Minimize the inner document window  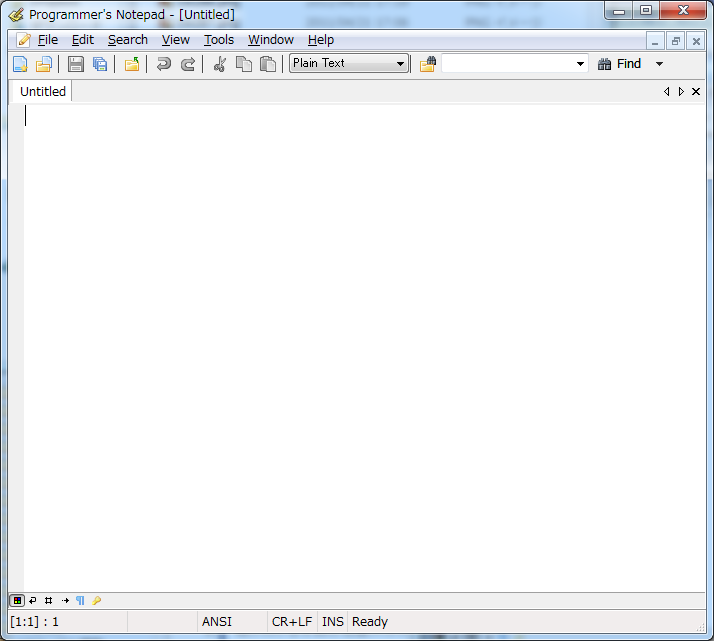[x=655, y=41]
